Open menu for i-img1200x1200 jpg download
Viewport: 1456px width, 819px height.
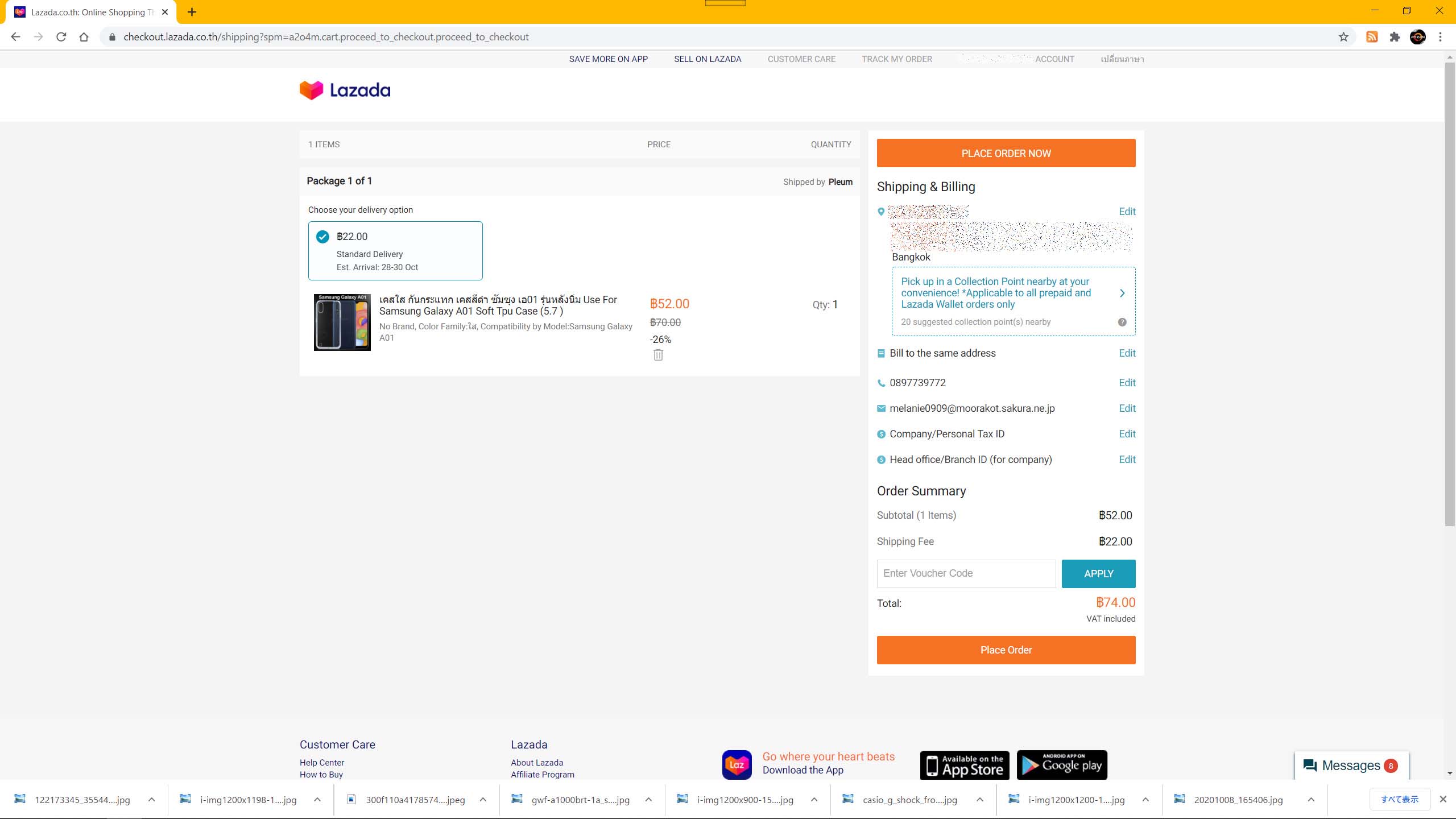tap(1145, 800)
